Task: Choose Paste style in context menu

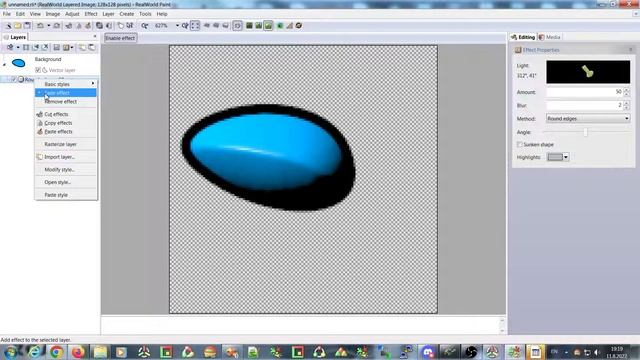Action: click(x=66, y=195)
